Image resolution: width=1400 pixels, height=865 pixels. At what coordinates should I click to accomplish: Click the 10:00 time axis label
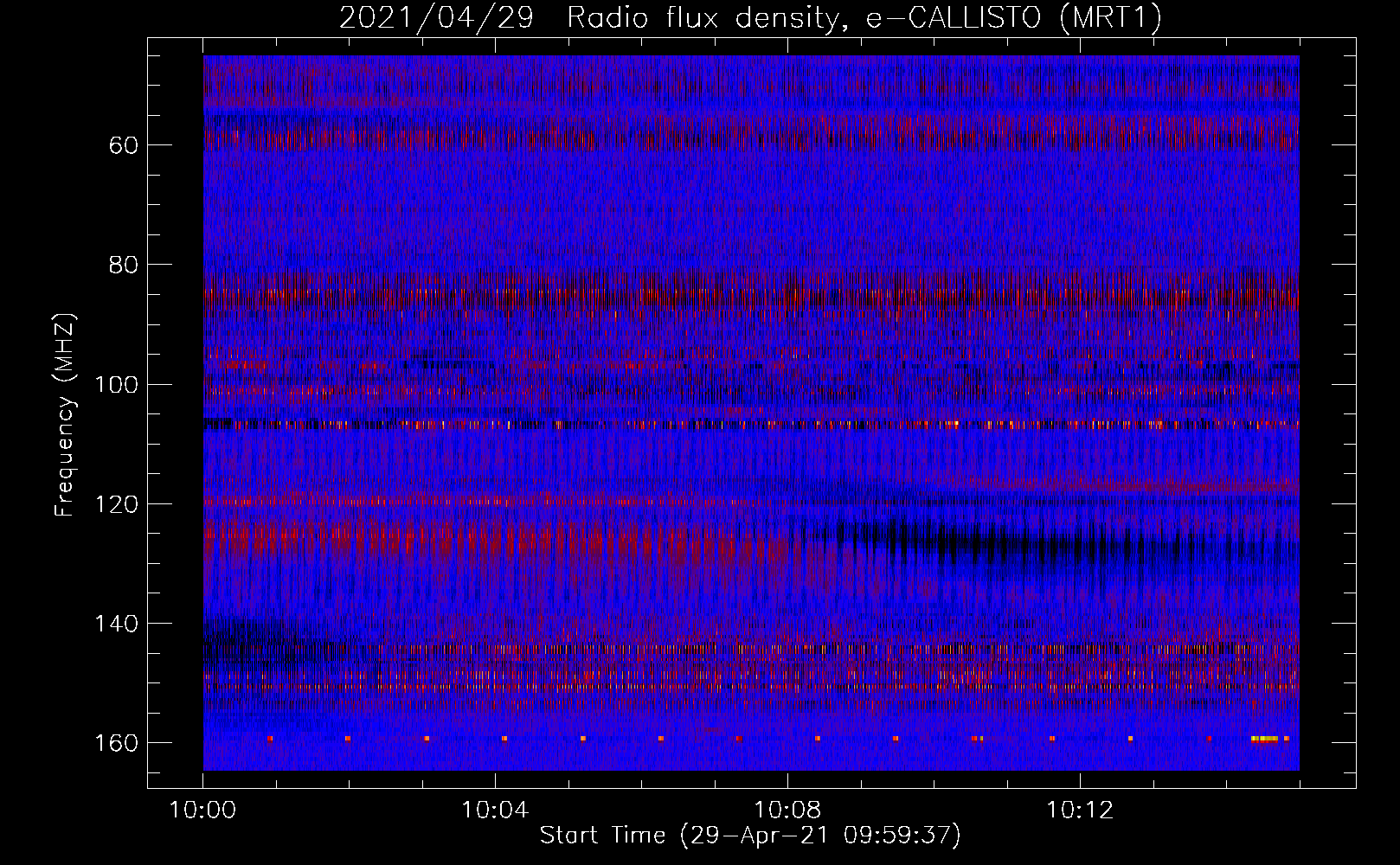tap(202, 811)
